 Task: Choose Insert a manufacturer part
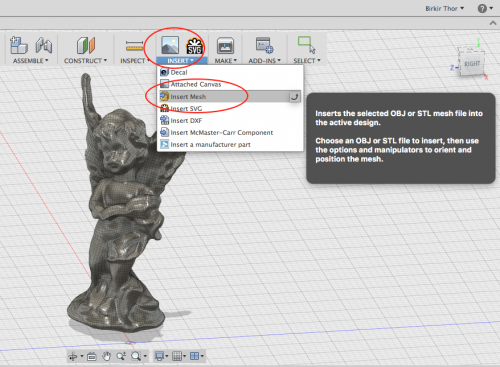pyautogui.click(x=230, y=144)
